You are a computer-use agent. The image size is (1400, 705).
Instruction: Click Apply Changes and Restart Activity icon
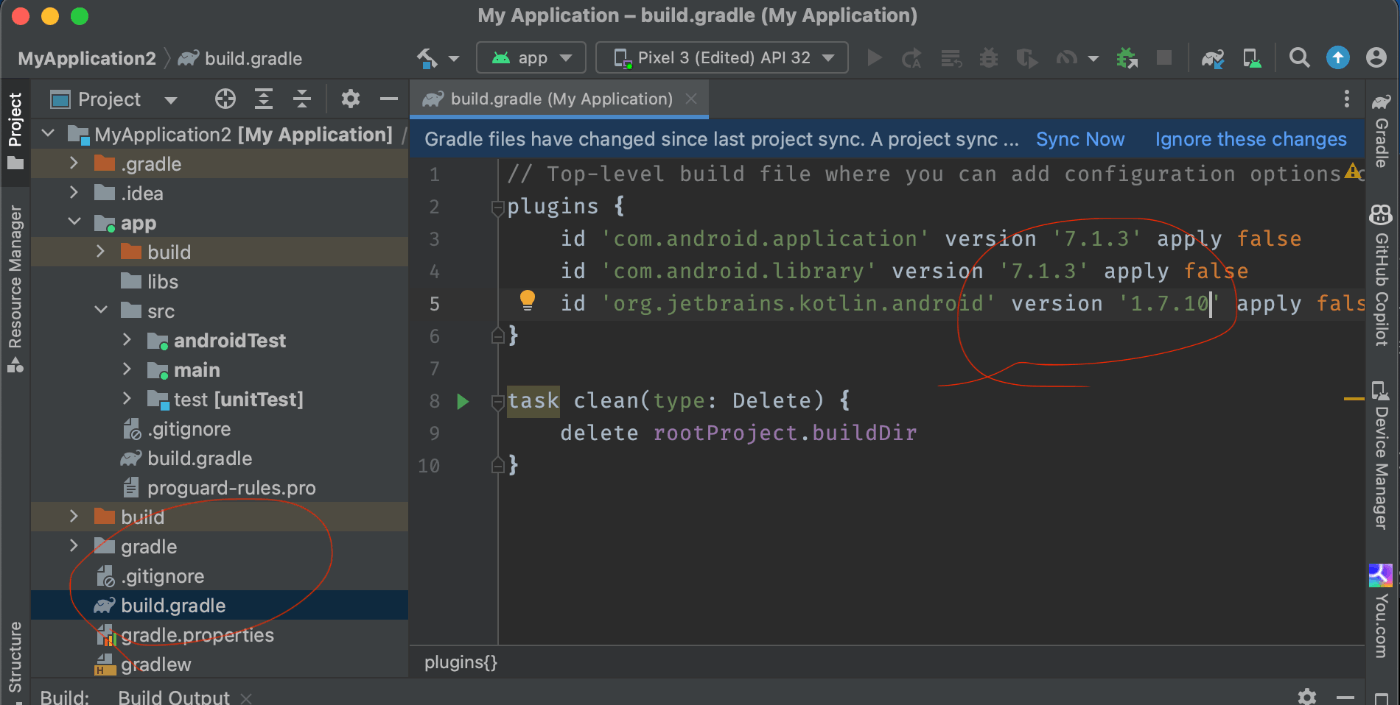(912, 58)
